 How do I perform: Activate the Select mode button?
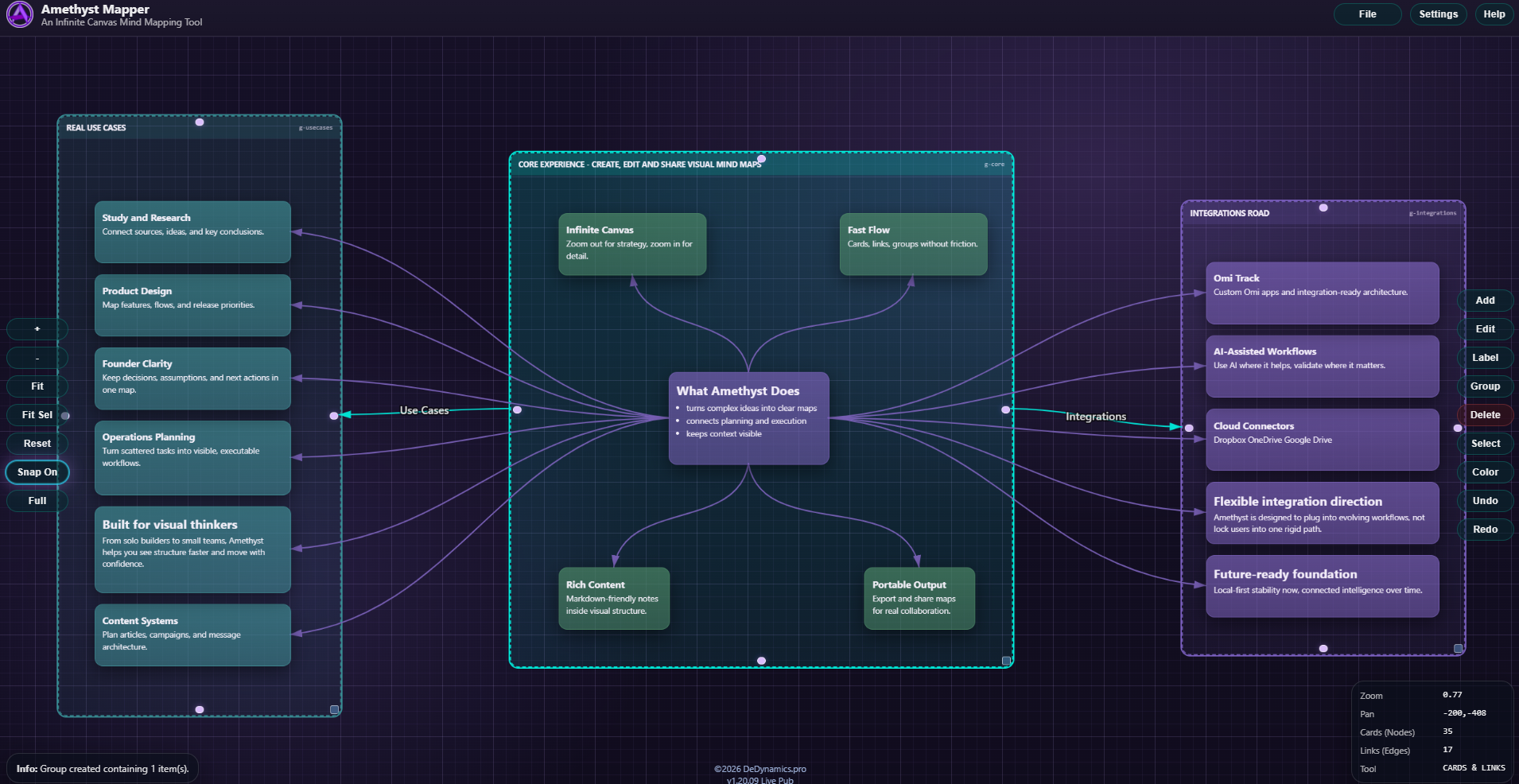click(1485, 444)
